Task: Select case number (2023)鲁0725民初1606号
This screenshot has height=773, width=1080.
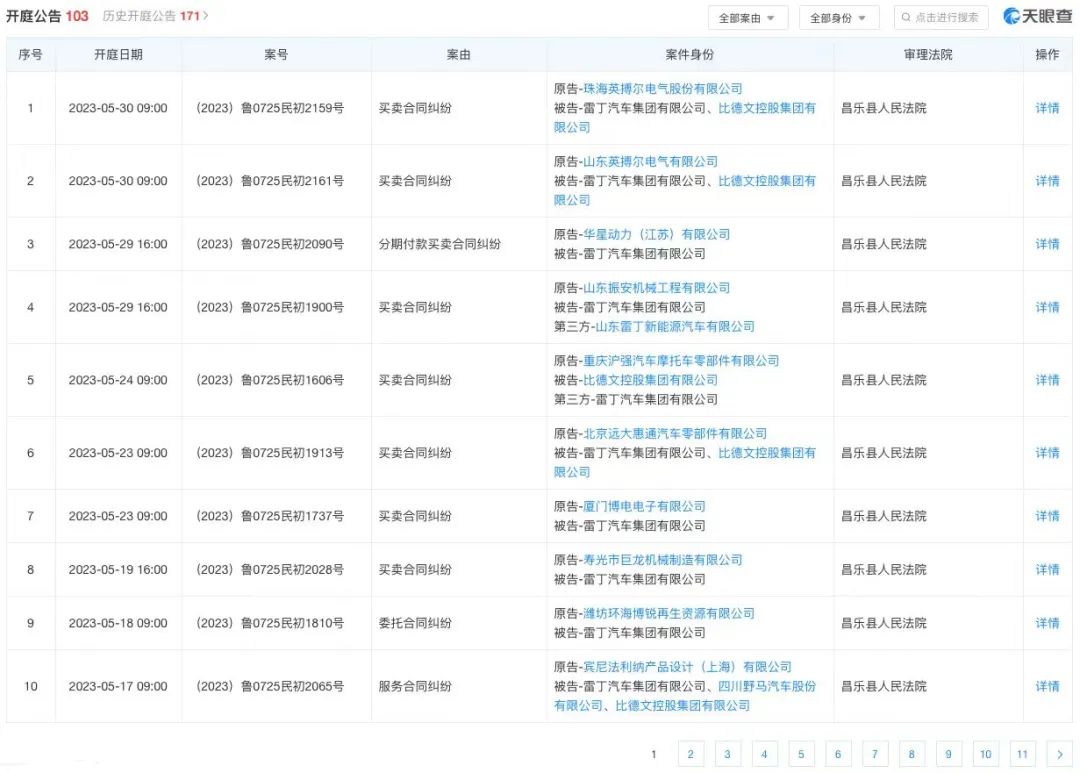Action: pyautogui.click(x=270, y=380)
